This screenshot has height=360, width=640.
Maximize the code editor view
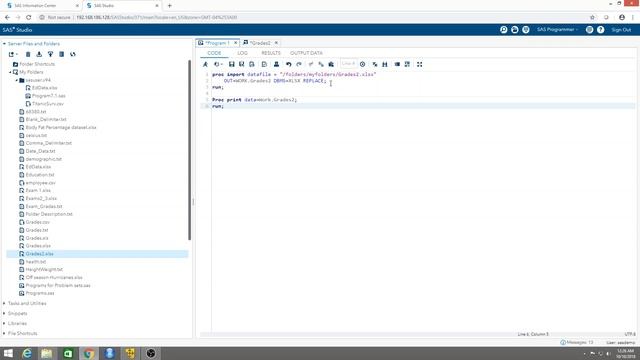coord(419,64)
